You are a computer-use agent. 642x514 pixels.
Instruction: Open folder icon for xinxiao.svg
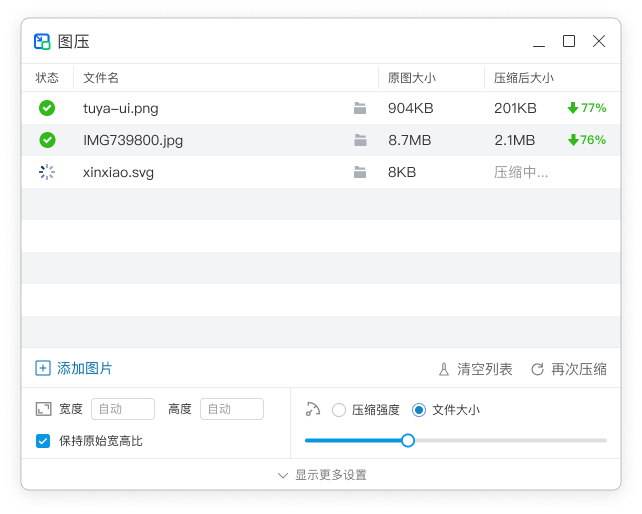[360, 172]
